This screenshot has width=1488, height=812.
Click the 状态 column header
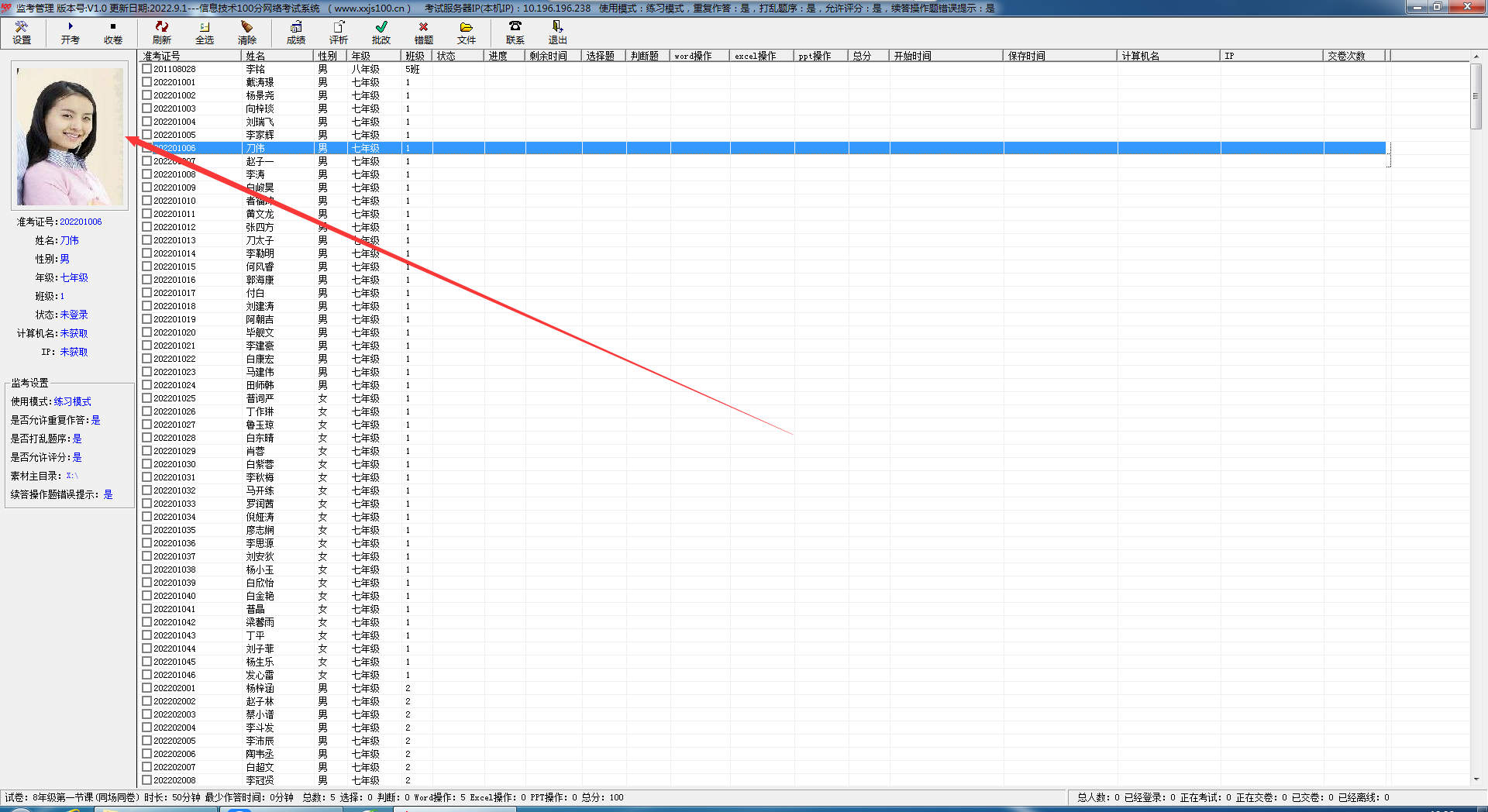click(458, 56)
